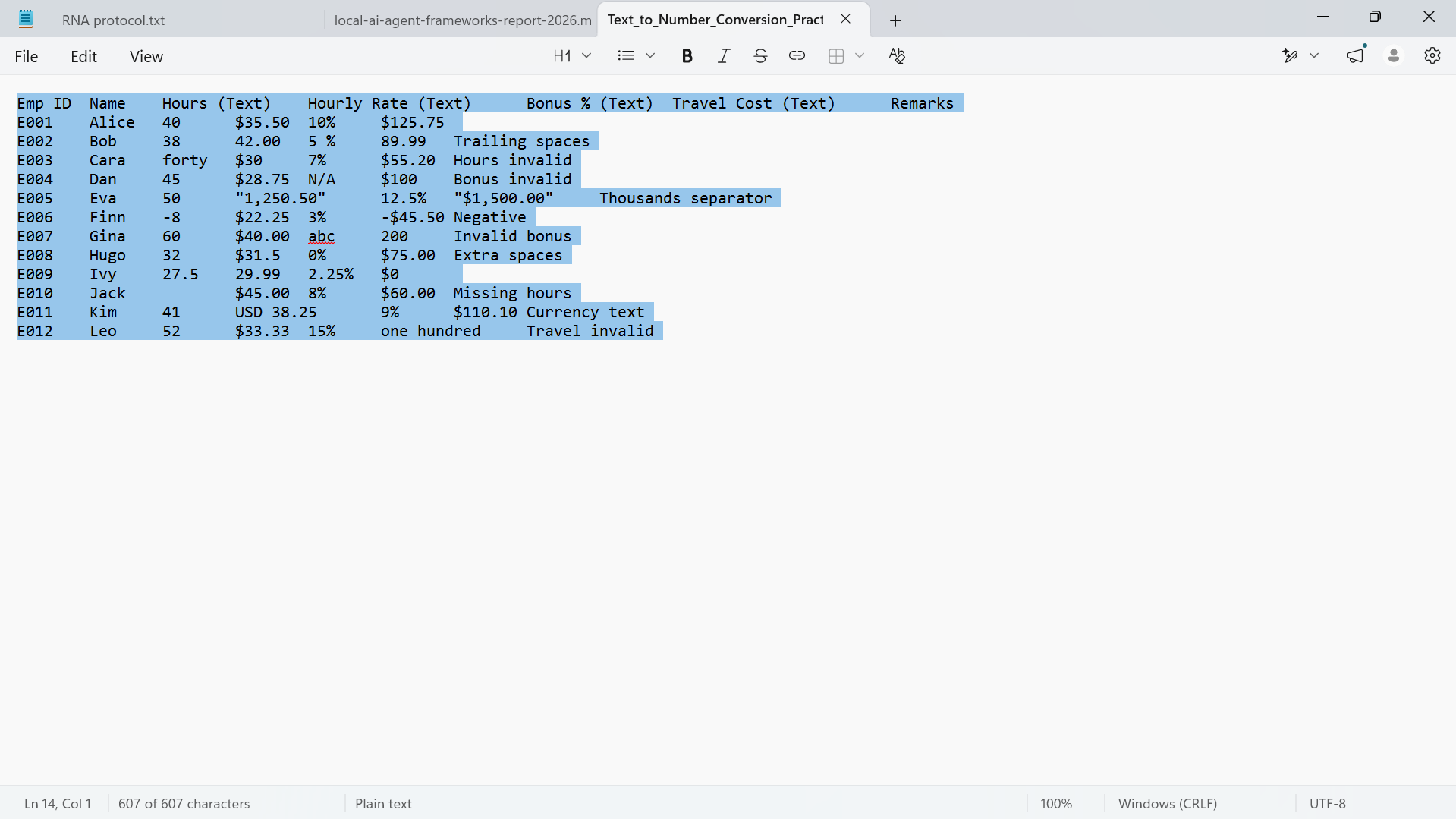The image size is (1456, 819).
Task: Clear formatting
Action: point(897,56)
